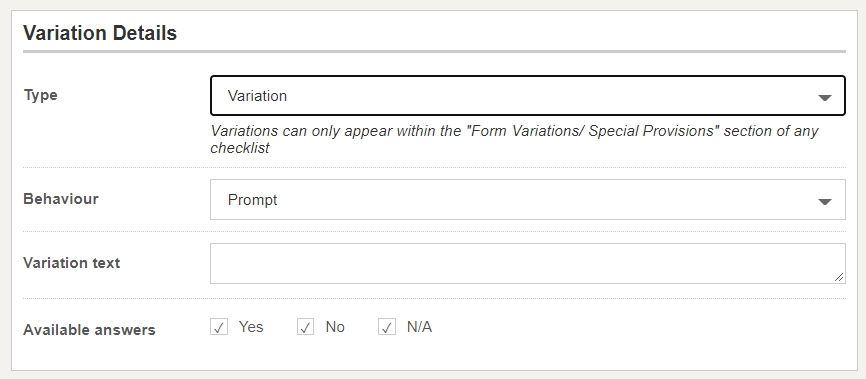Click the selected Prompt value text
The image size is (866, 379).
252,200
